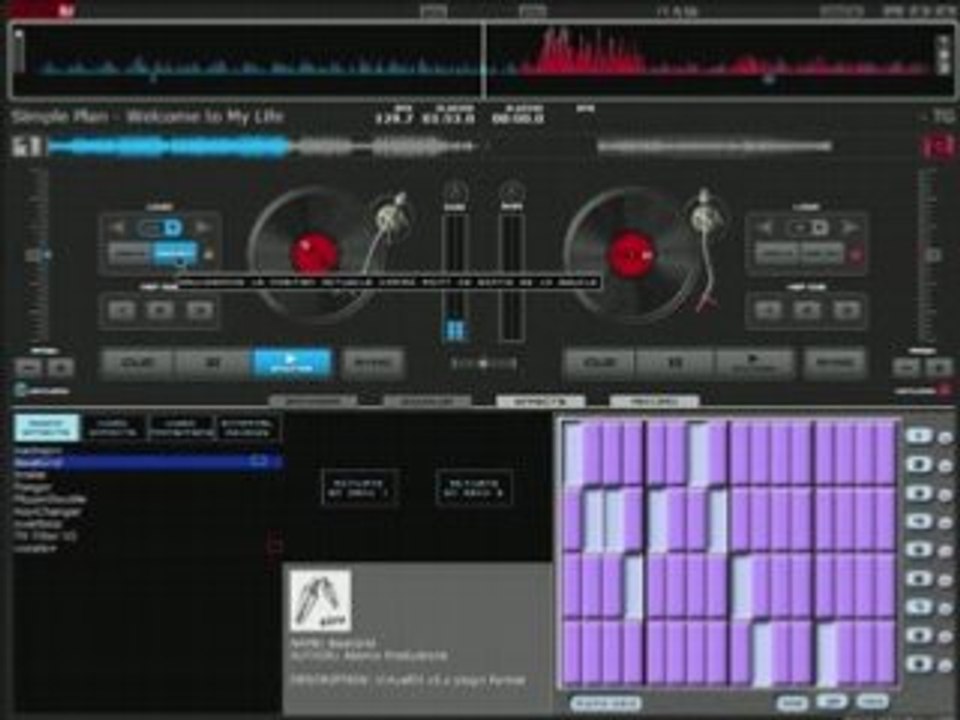
Task: Select the Flanger effect
Action: coord(34,487)
